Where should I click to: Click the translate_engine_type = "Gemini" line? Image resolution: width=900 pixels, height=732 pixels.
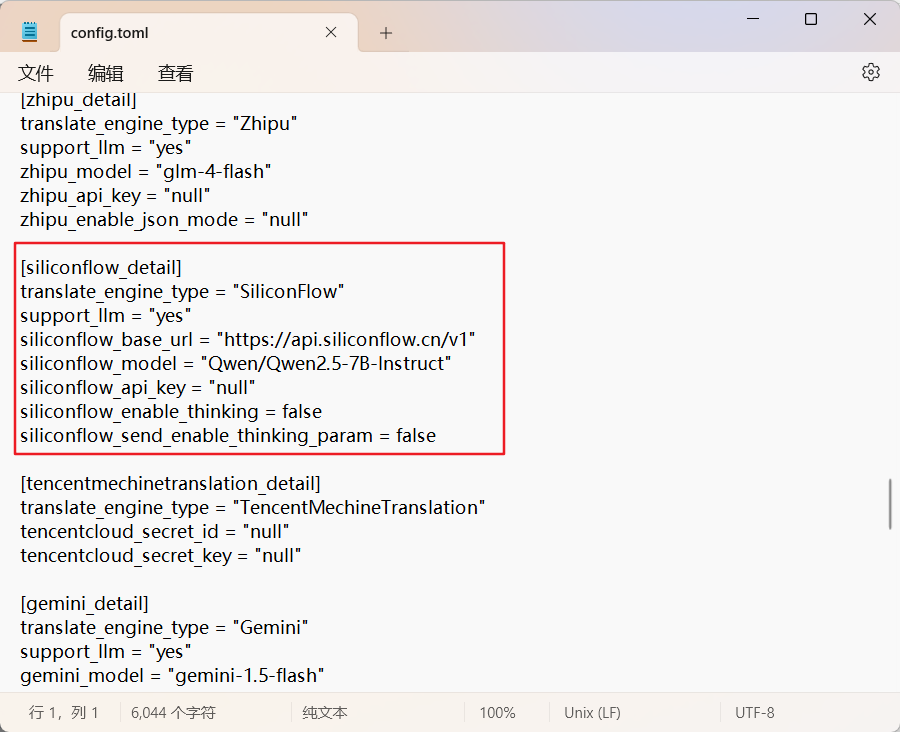pyautogui.click(x=164, y=628)
